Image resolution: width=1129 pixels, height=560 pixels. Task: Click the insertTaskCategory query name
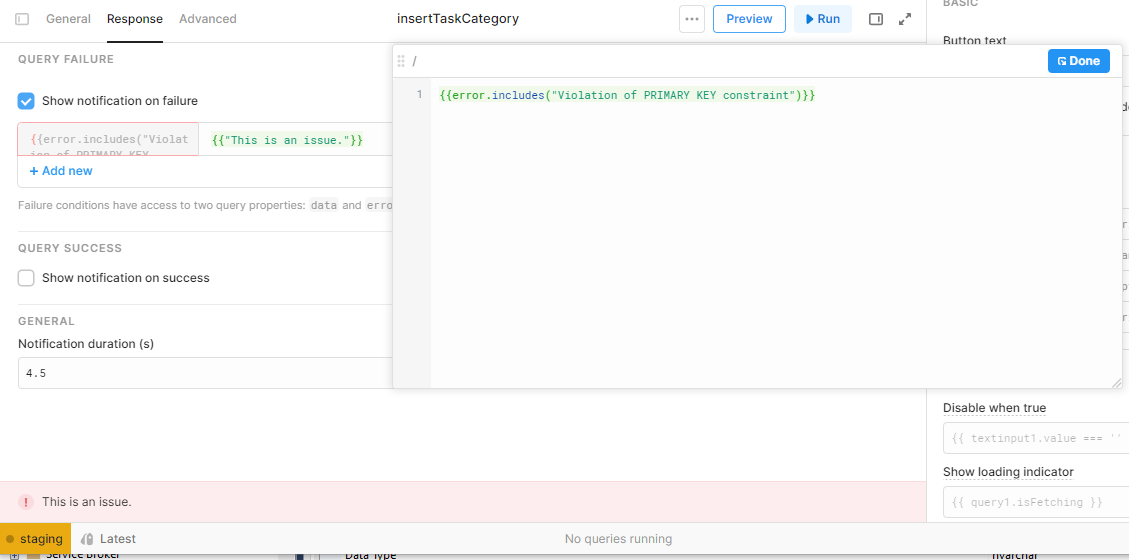[458, 19]
